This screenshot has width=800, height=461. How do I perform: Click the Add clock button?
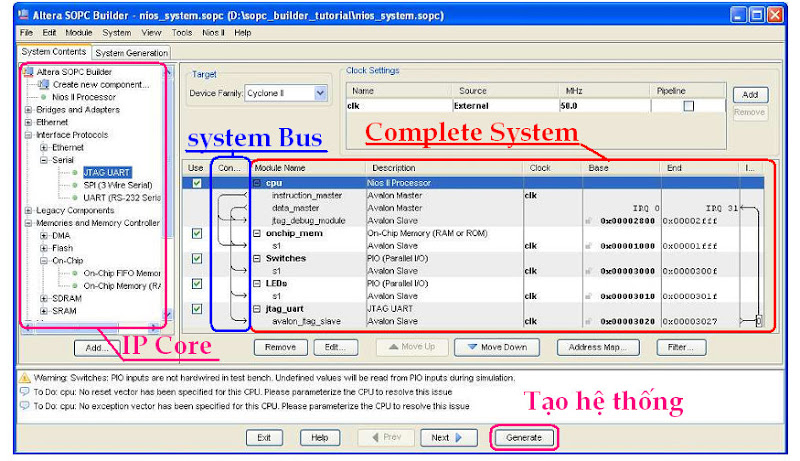pyautogui.click(x=750, y=95)
